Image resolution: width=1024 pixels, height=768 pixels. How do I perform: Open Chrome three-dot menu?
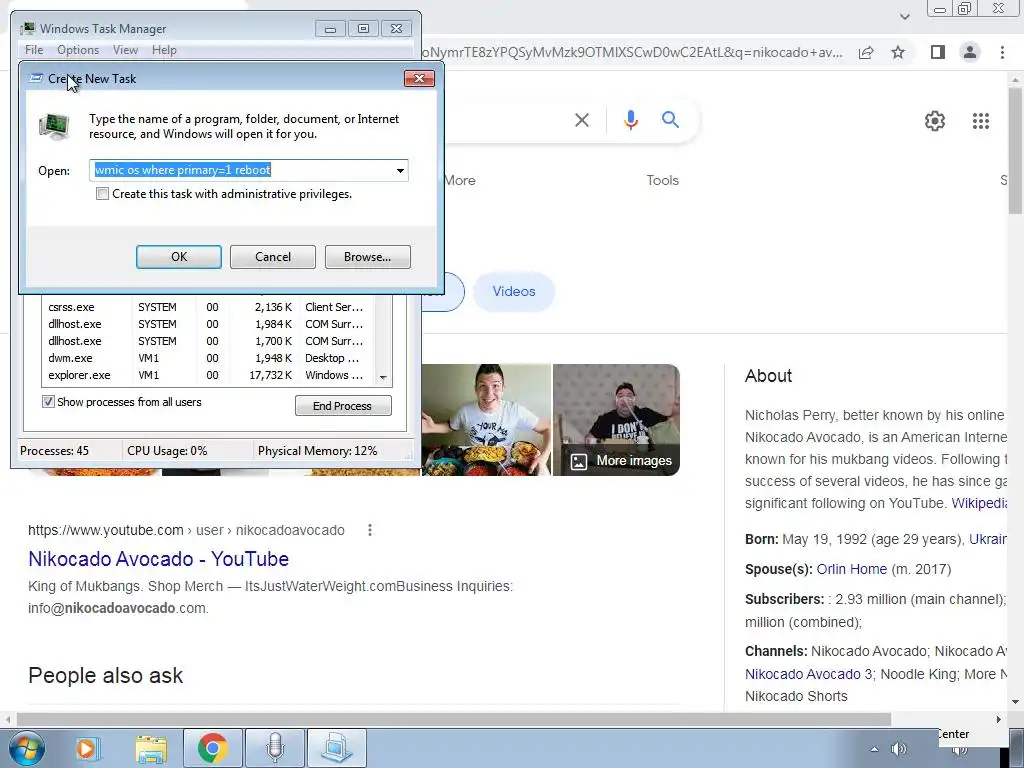1002,52
